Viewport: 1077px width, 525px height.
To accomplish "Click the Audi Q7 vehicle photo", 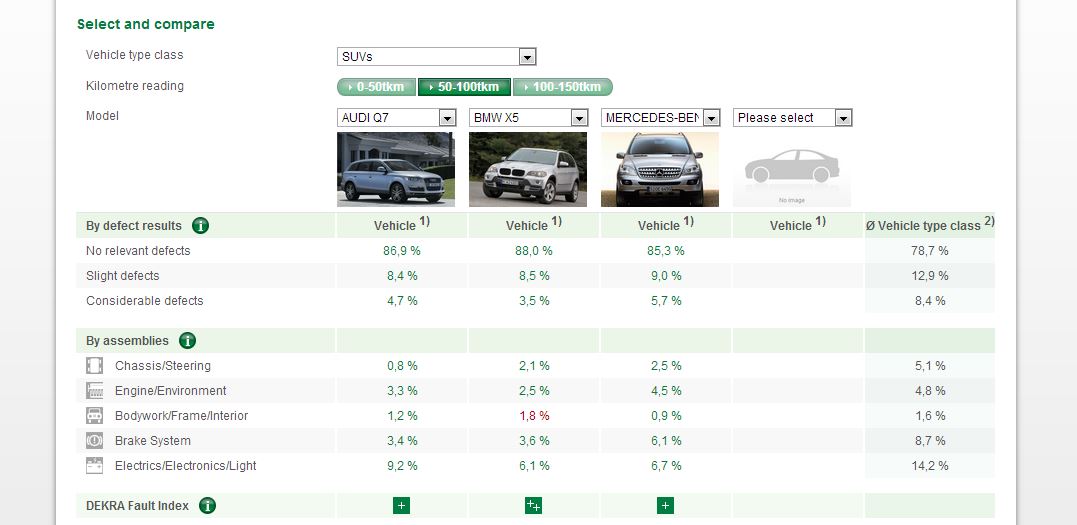I will click(396, 170).
